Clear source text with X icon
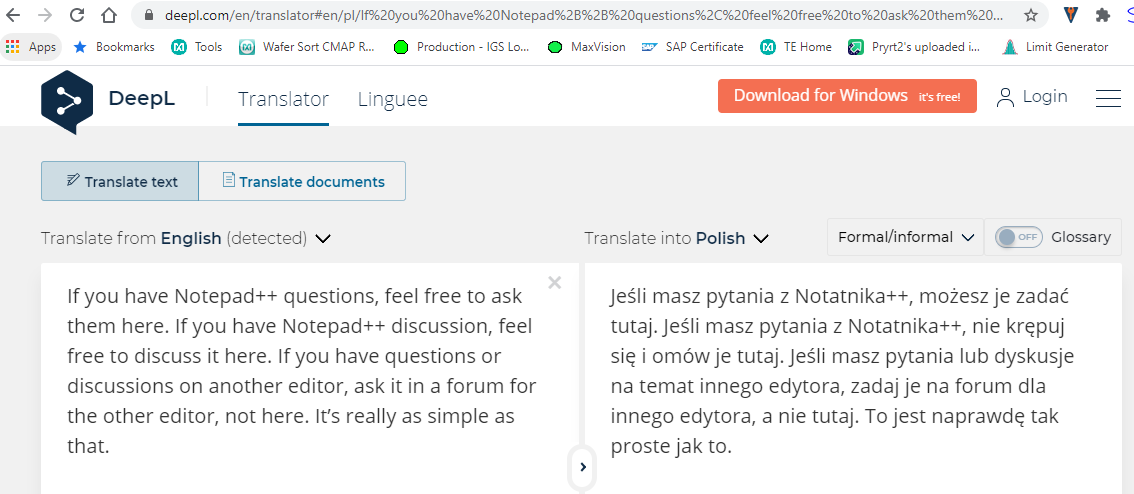1134x494 pixels. (x=555, y=283)
